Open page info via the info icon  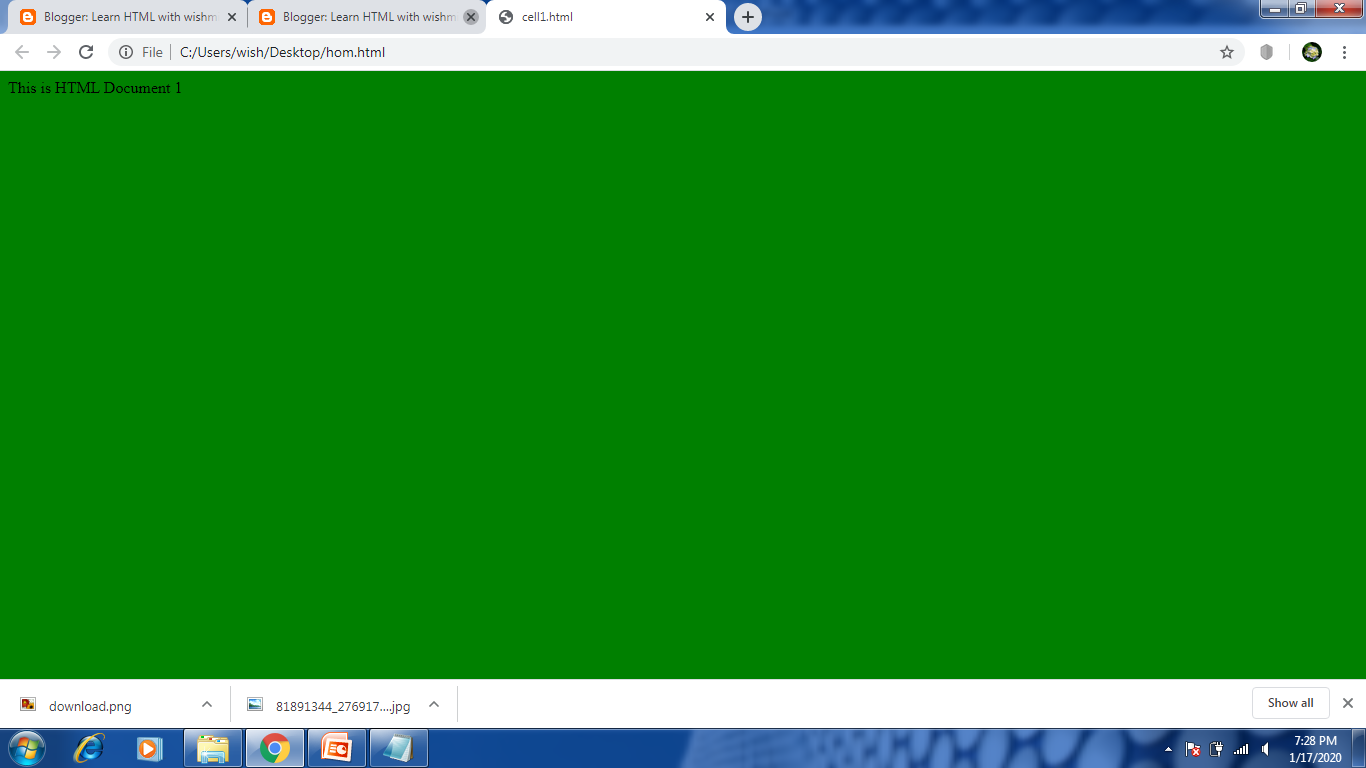(125, 51)
